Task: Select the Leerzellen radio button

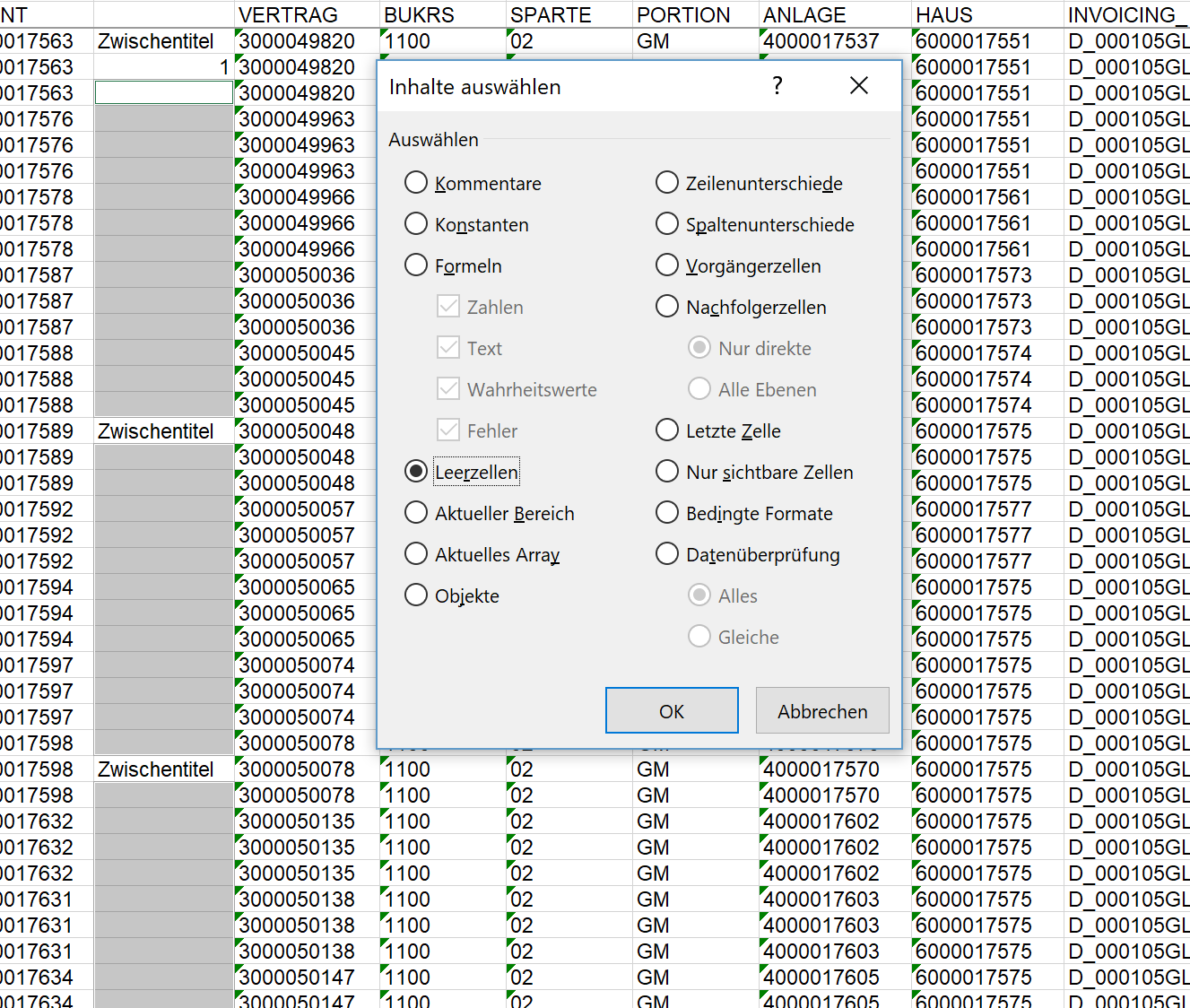Action: [x=416, y=472]
